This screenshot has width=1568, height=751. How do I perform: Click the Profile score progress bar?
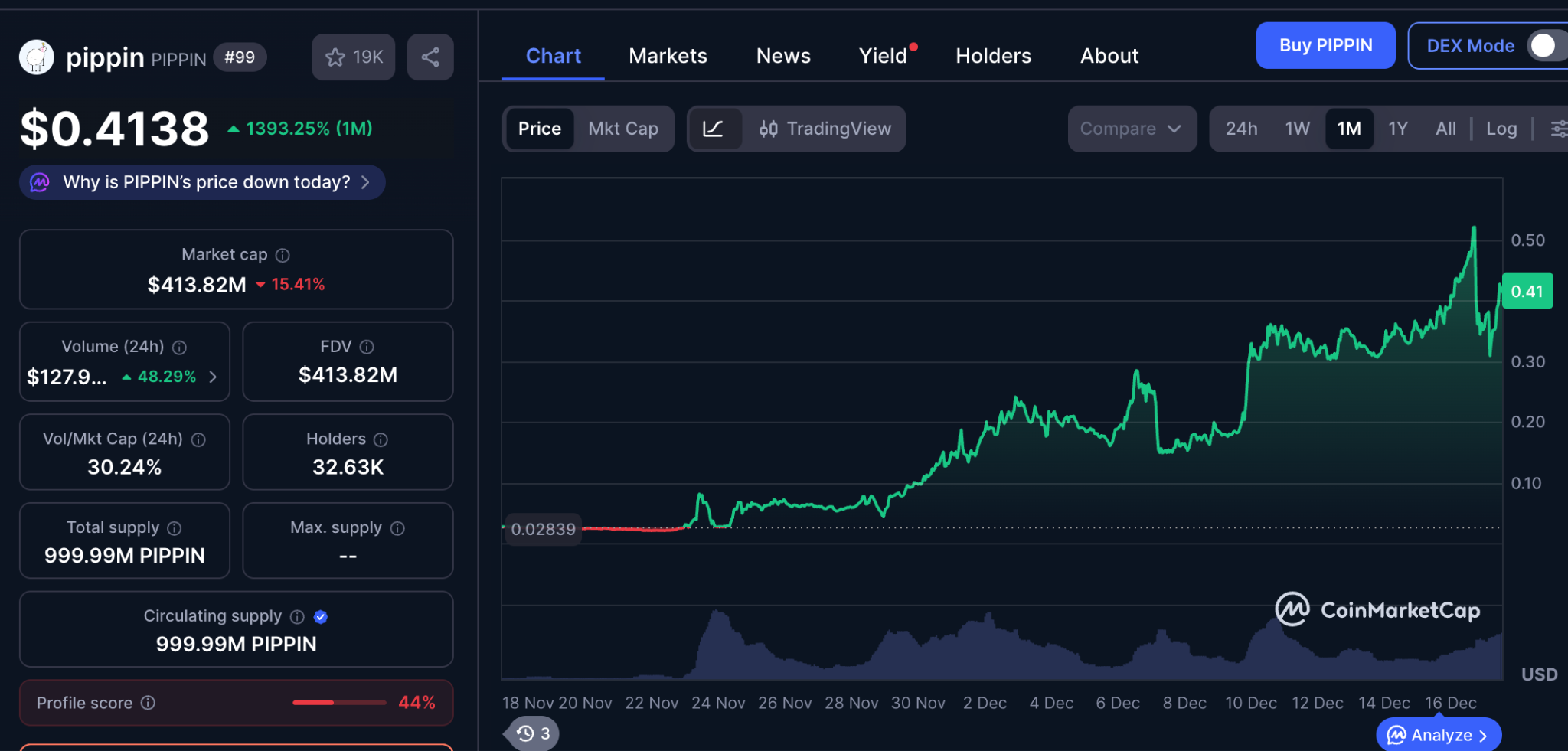339,703
